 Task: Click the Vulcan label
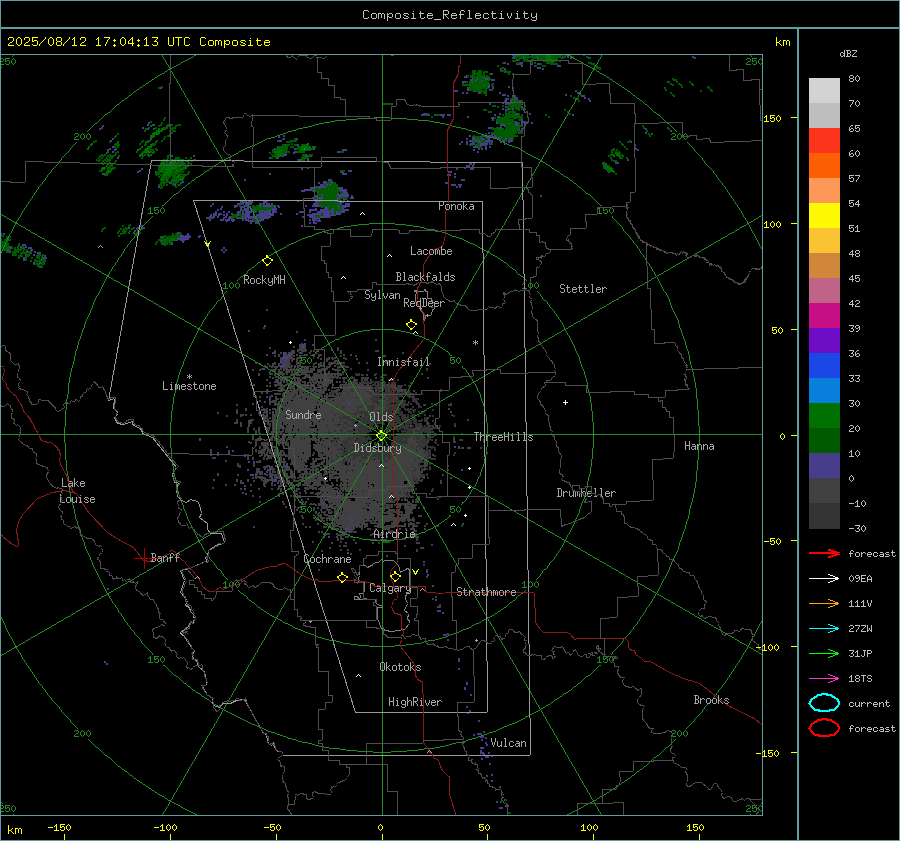click(x=508, y=743)
